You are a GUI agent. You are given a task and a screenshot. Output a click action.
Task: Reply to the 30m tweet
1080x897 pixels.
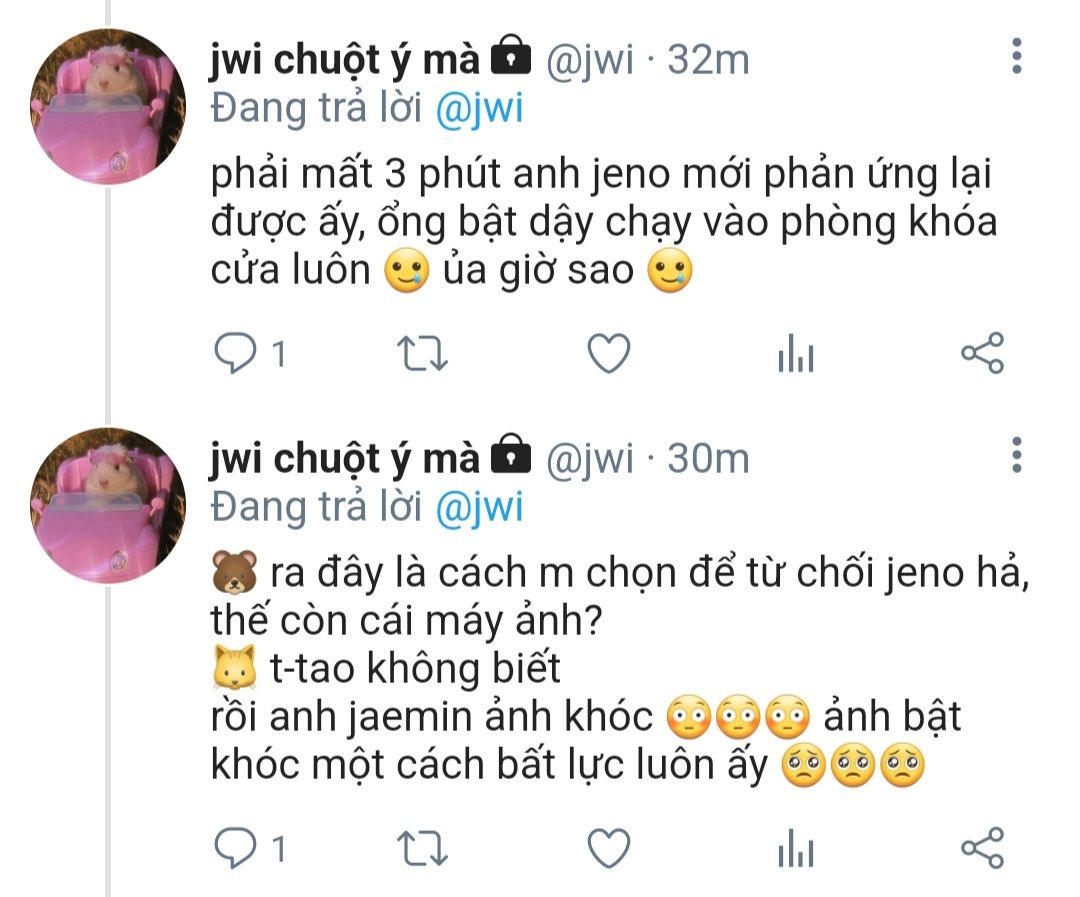click(235, 848)
